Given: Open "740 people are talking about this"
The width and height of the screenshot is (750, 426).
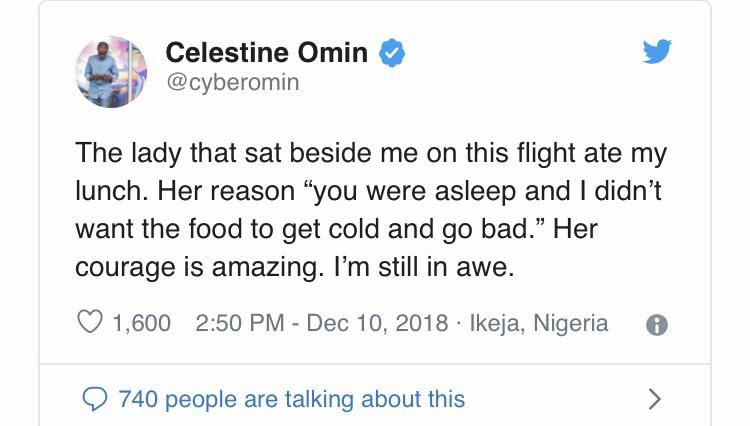Looking at the screenshot, I should [291, 399].
